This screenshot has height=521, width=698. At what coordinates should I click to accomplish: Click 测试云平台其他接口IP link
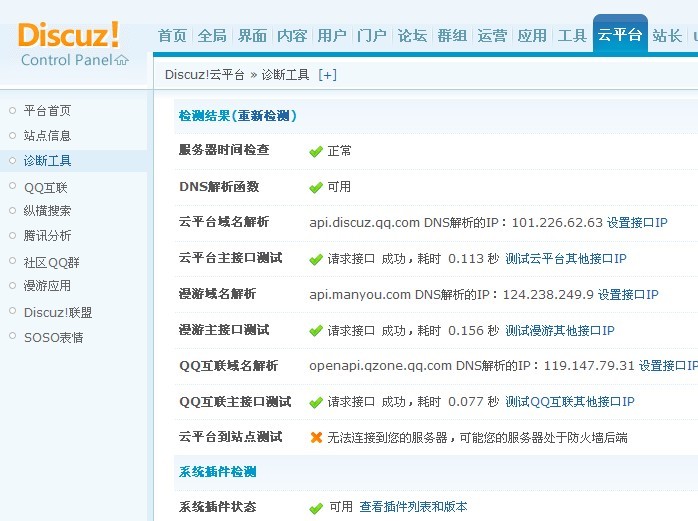tap(566, 258)
